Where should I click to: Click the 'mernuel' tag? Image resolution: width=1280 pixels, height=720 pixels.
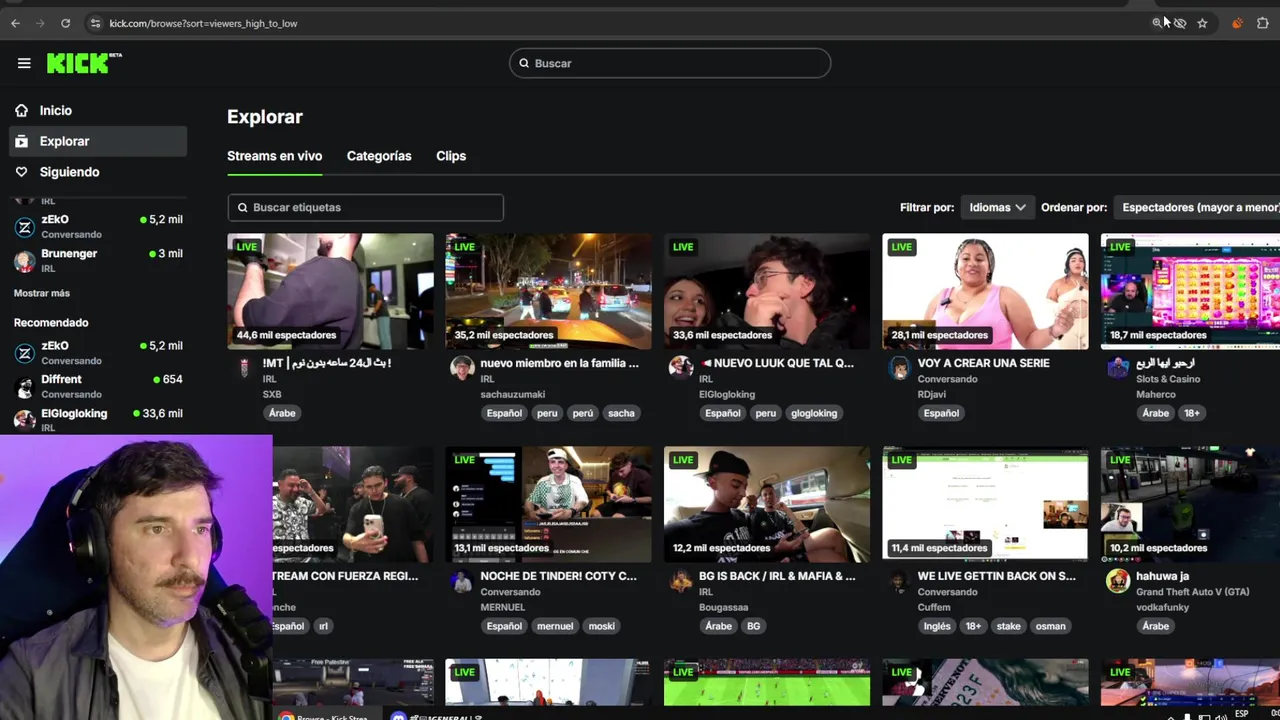[x=555, y=626]
